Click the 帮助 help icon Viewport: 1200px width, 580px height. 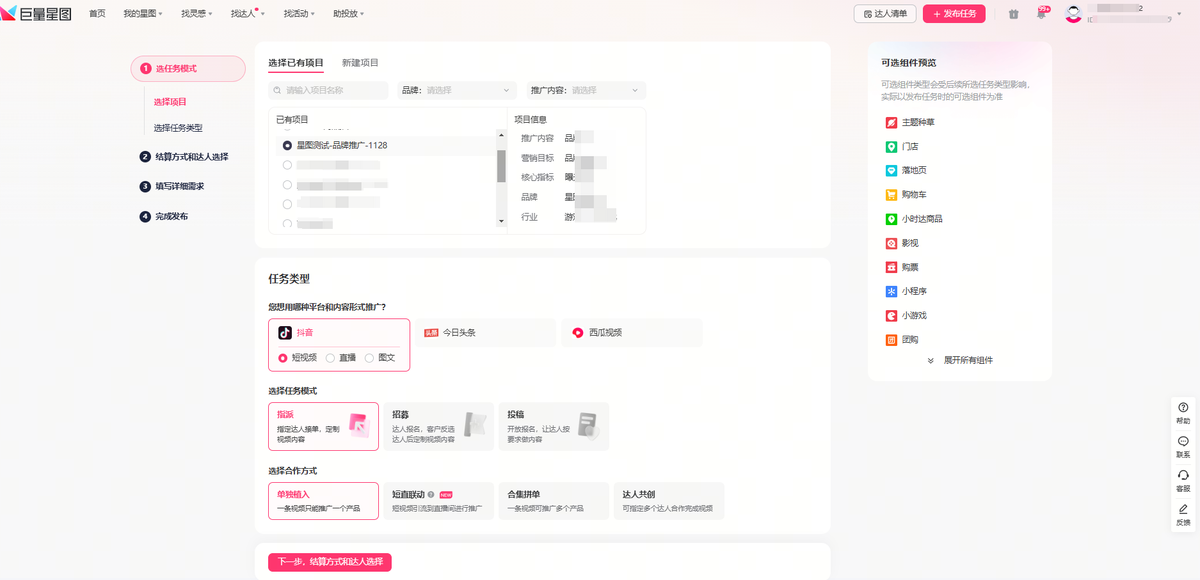pyautogui.click(x=1183, y=408)
